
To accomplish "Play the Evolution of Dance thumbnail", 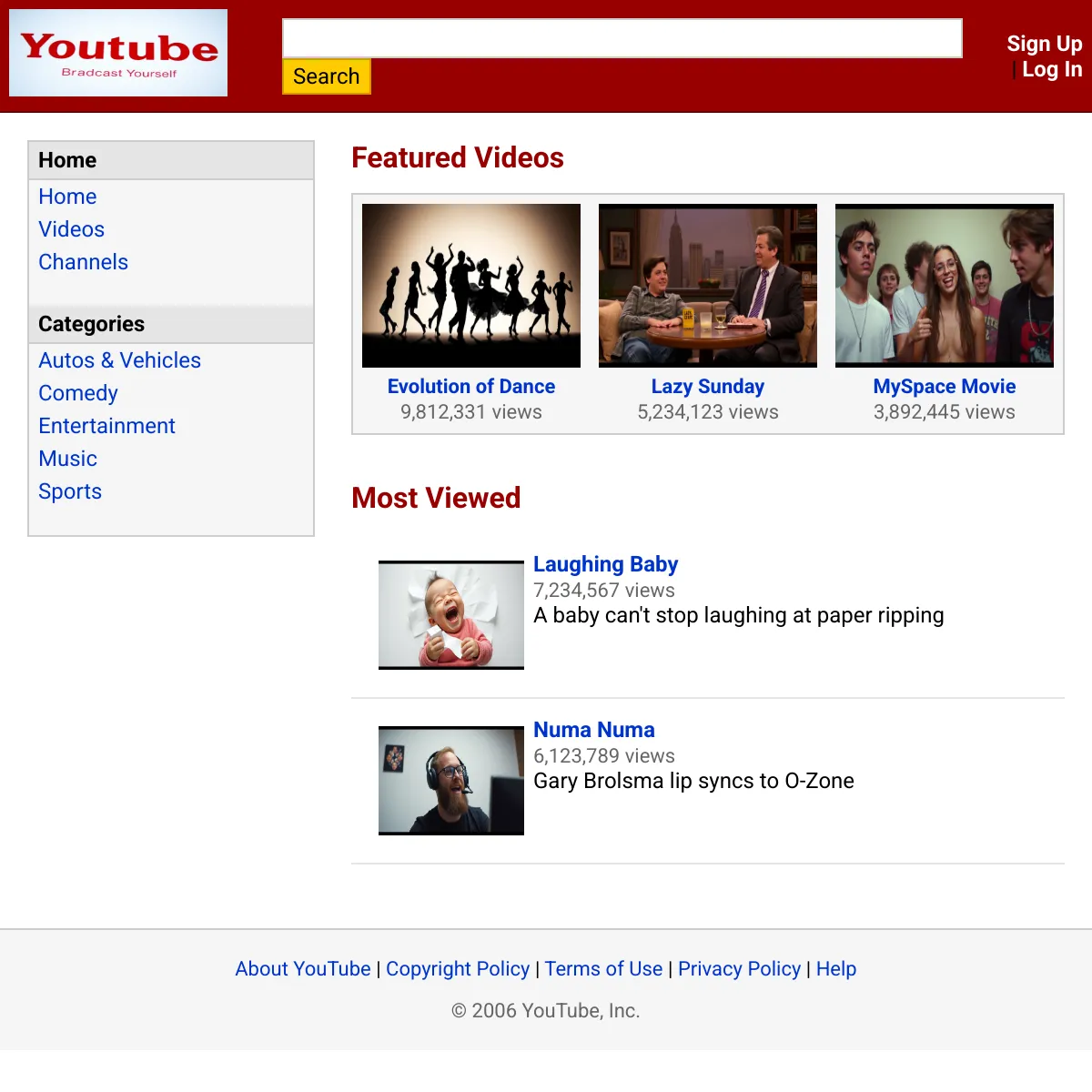I will (x=471, y=286).
